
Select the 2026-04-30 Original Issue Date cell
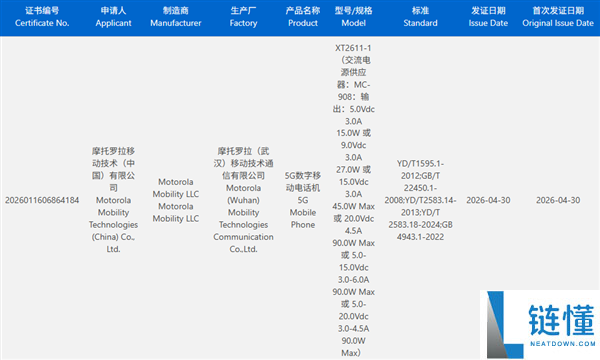(558, 200)
